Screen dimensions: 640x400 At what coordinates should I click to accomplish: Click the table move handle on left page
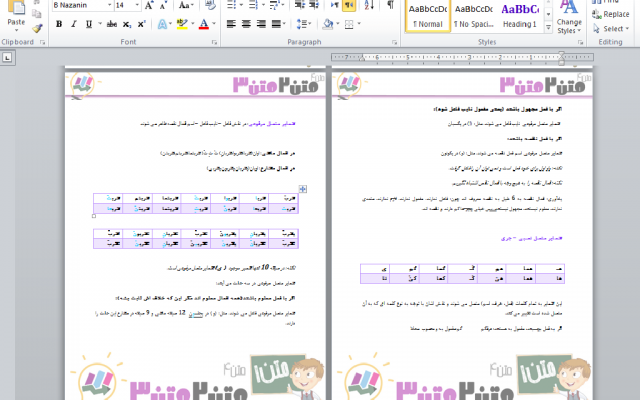(302, 189)
